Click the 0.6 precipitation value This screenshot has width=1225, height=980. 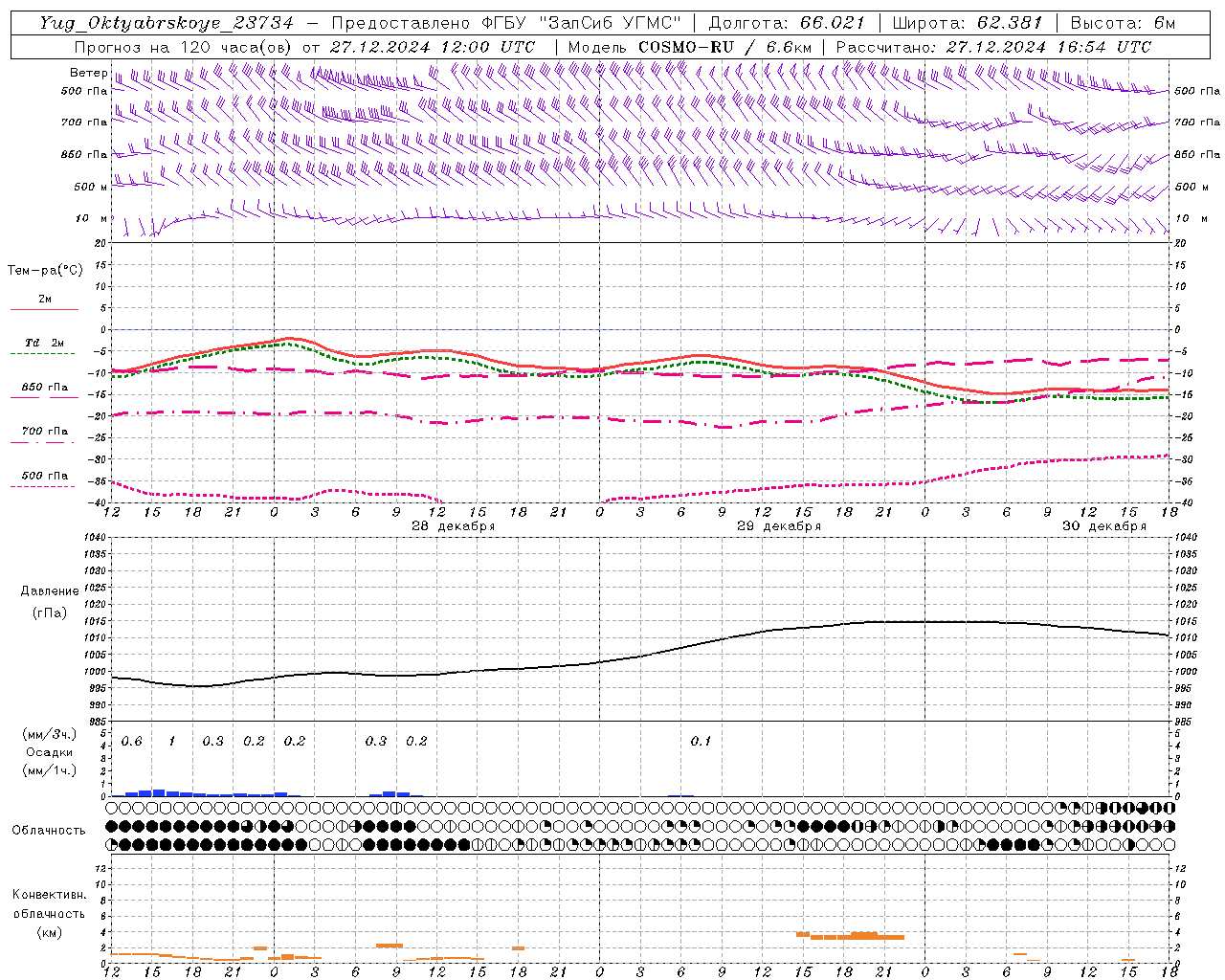(x=131, y=742)
